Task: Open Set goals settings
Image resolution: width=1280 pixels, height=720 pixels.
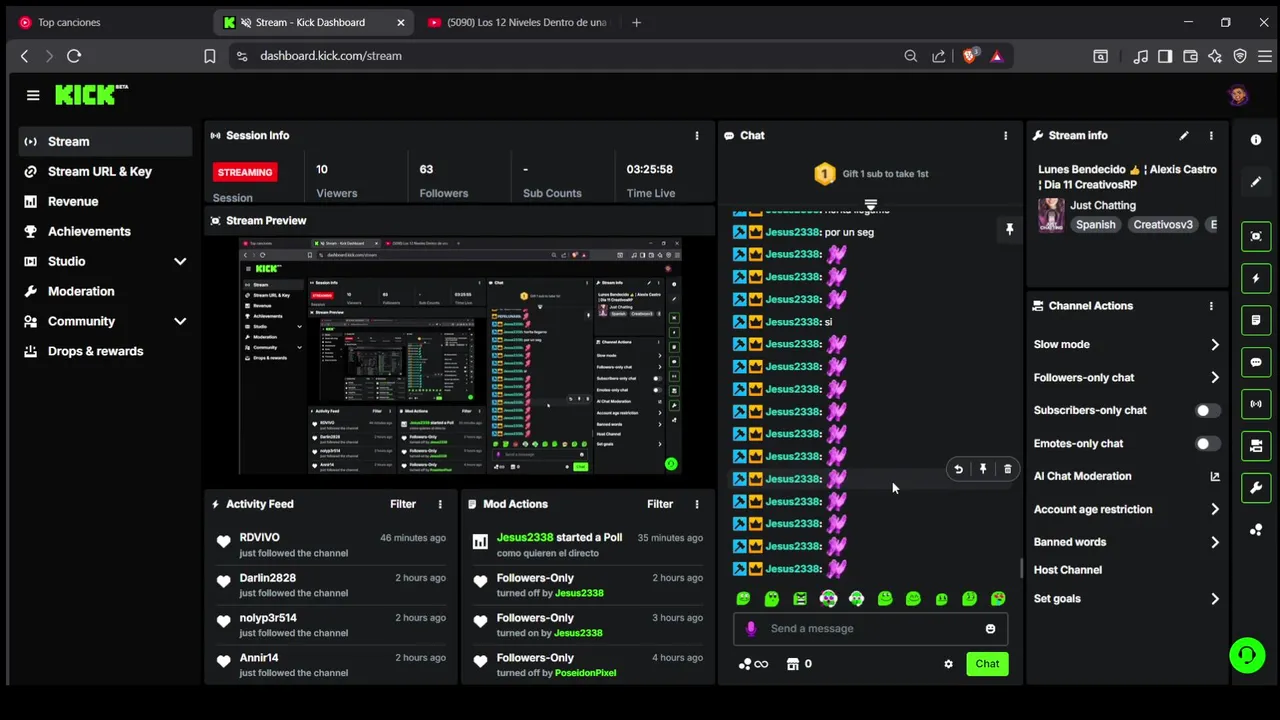Action: [x=1126, y=599]
